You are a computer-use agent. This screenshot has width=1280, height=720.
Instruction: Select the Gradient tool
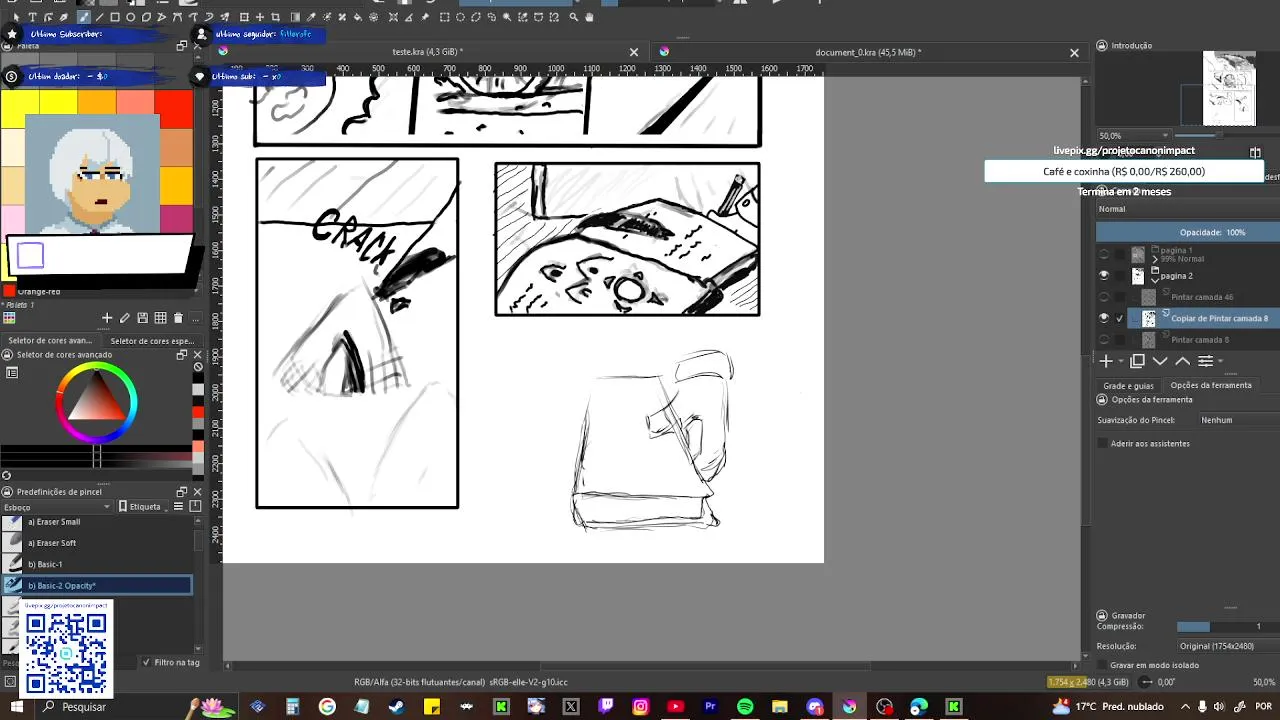tap(296, 17)
